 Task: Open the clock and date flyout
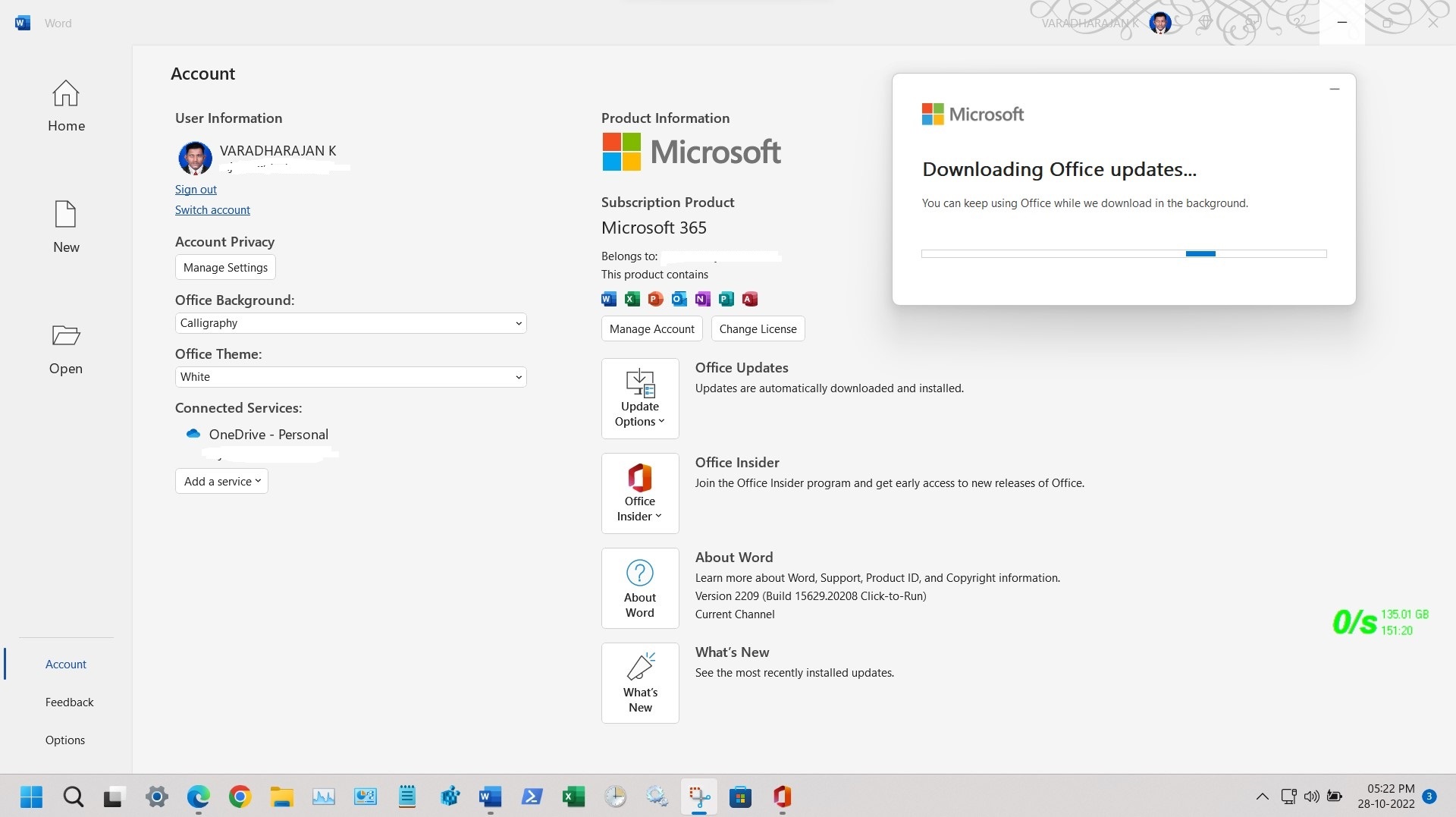click(1386, 797)
